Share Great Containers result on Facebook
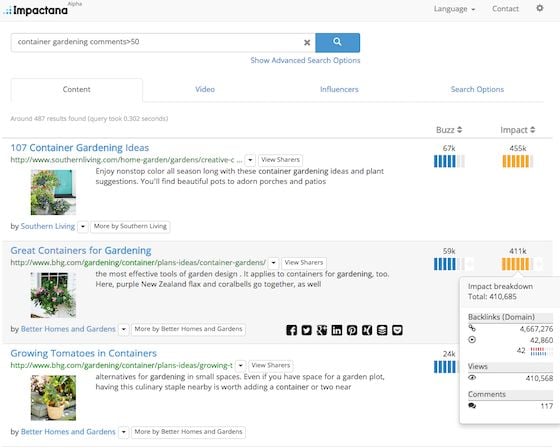This screenshot has width=560, height=448. [x=291, y=330]
